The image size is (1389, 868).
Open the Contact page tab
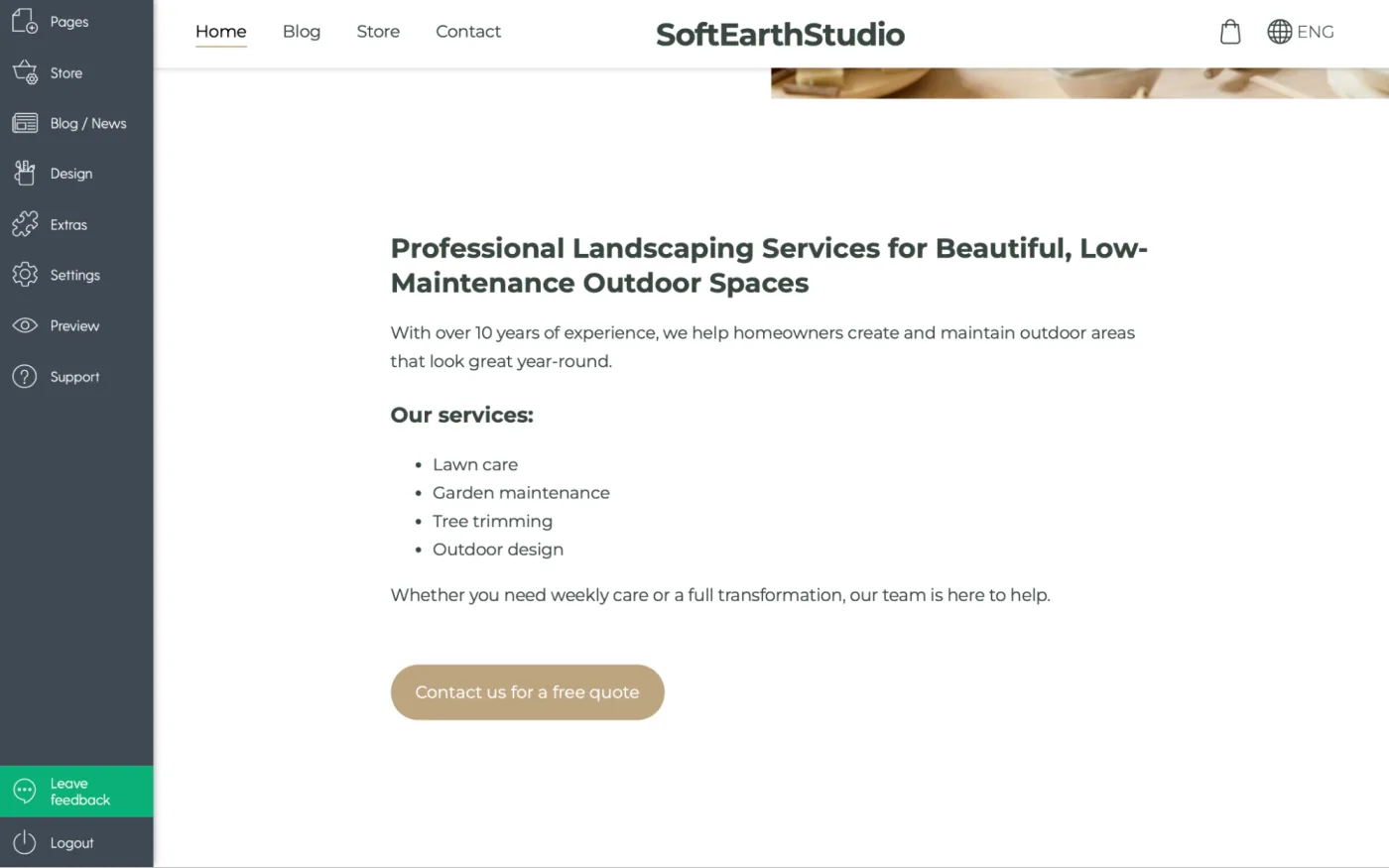pyautogui.click(x=468, y=31)
